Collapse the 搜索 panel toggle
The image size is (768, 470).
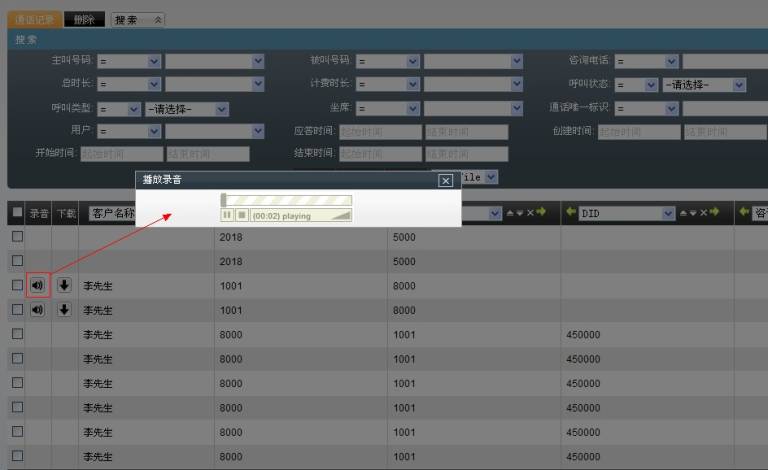tap(158, 19)
